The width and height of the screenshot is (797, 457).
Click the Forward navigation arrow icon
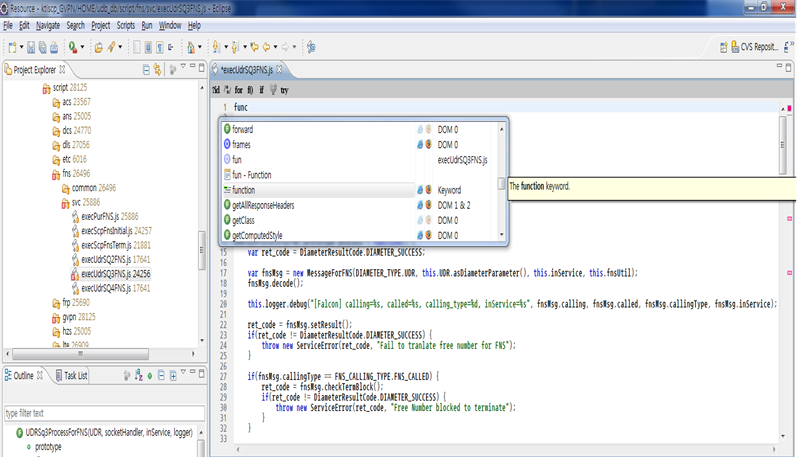pyautogui.click(x=285, y=47)
